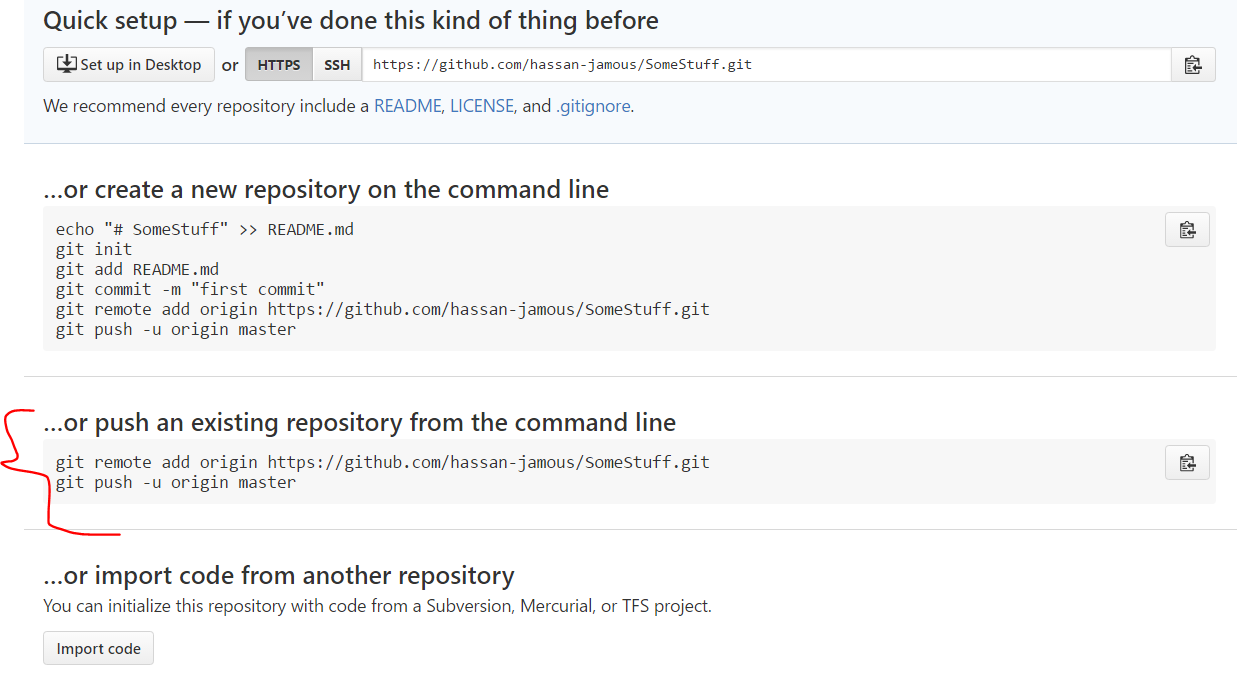Copy the existing repository push commands
The width and height of the screenshot is (1237, 691).
pos(1187,462)
